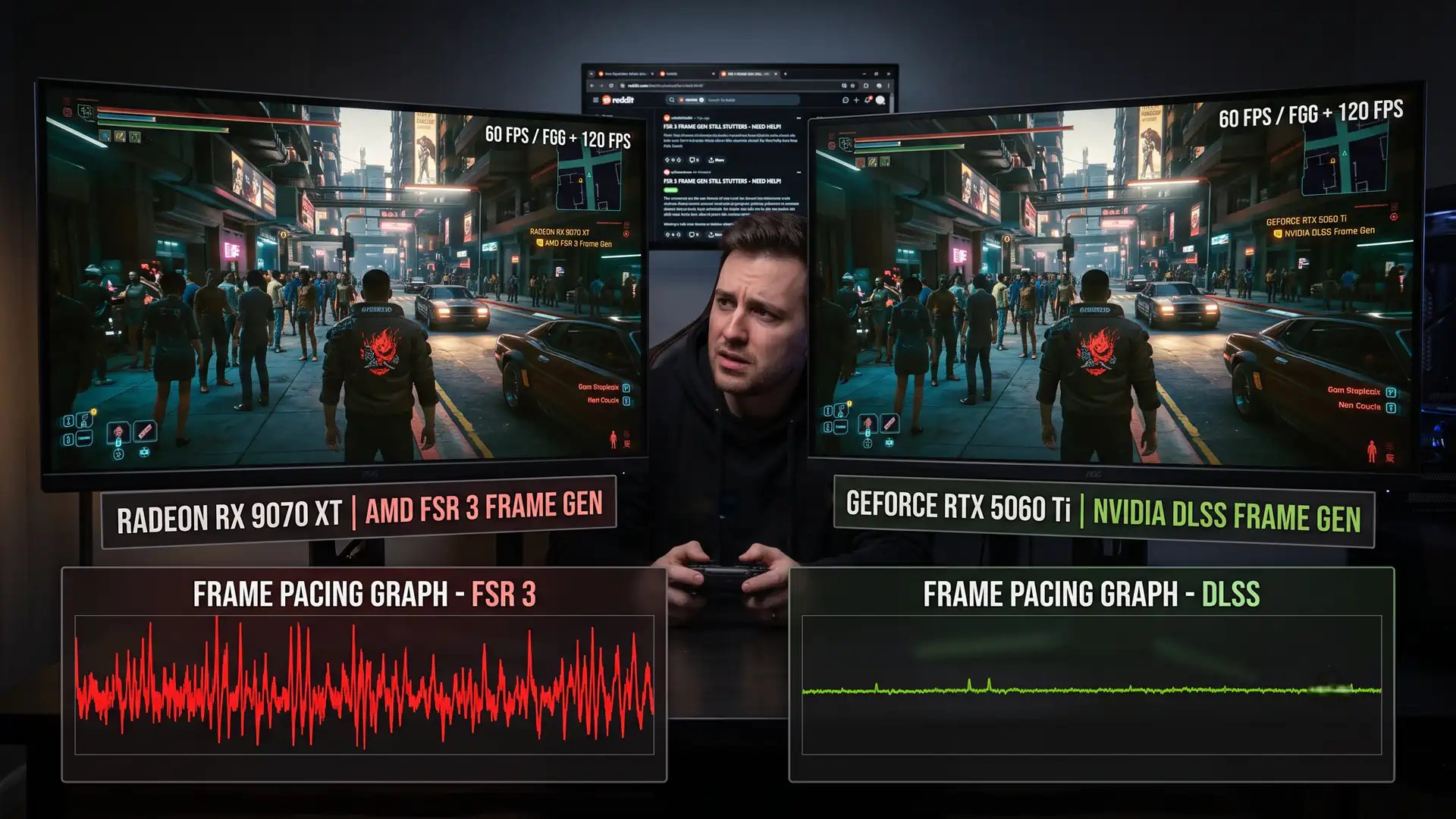The width and height of the screenshot is (1456, 819).
Task: Open the browser tab search dropdown
Action: click(591, 74)
